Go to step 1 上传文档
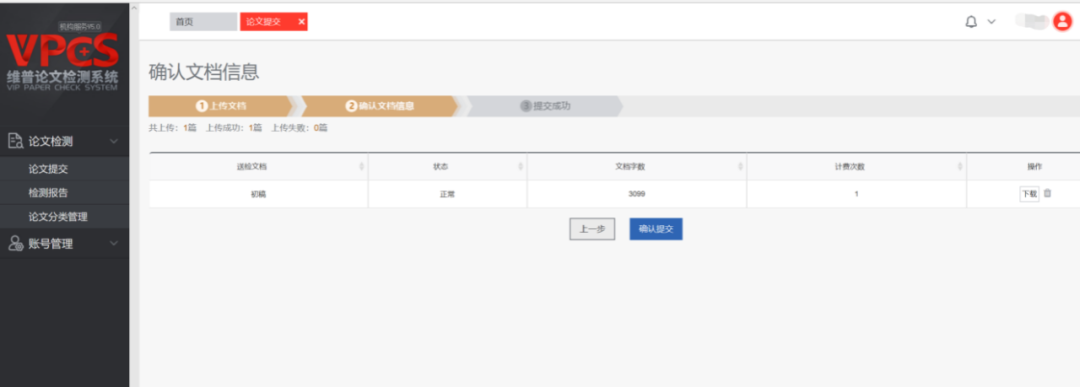 [x=221, y=106]
